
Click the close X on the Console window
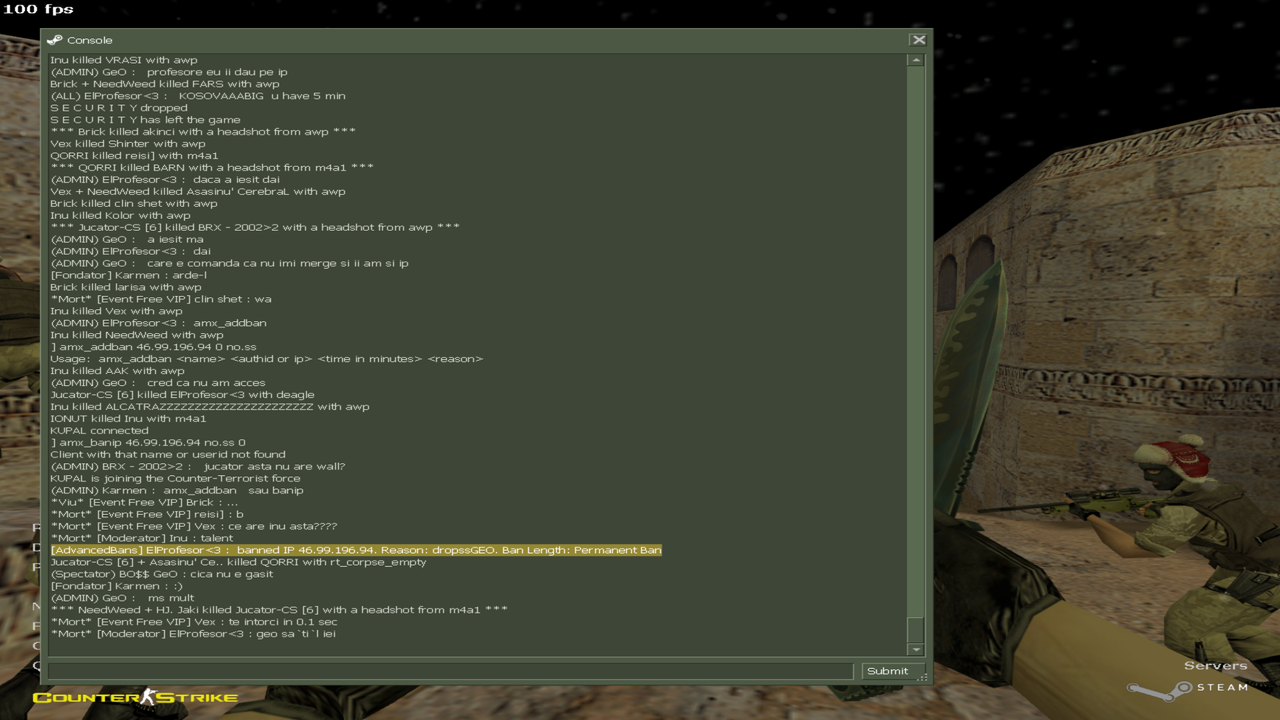(x=917, y=40)
